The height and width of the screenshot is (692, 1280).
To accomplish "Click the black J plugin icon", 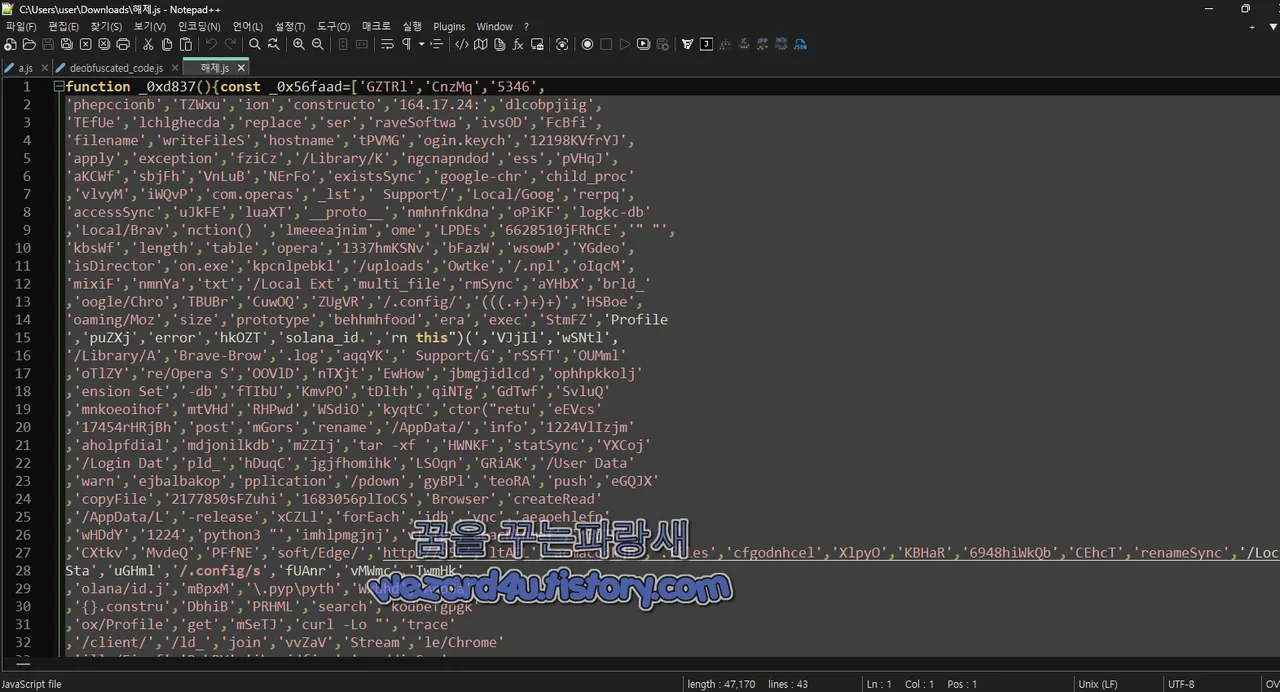I will pos(706,44).
